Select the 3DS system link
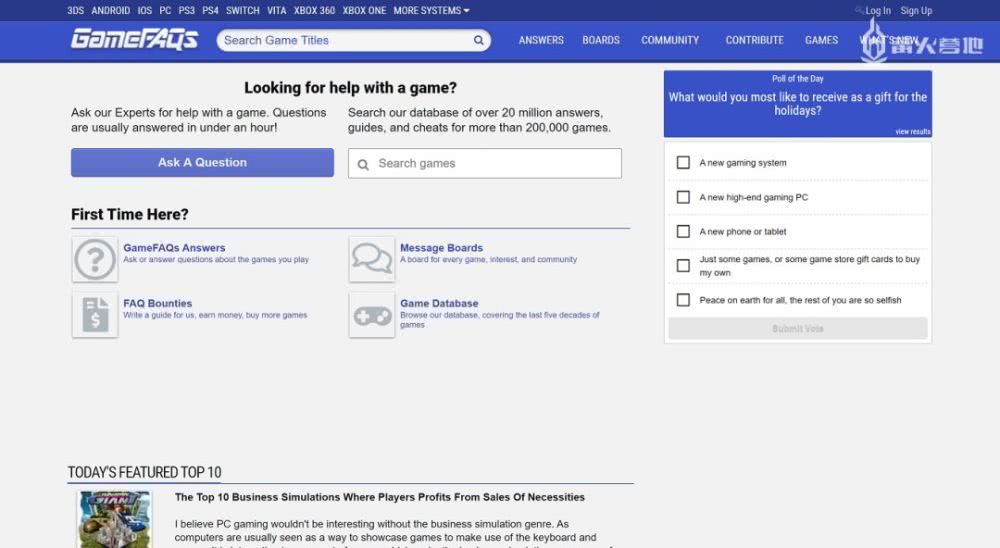 pos(75,10)
